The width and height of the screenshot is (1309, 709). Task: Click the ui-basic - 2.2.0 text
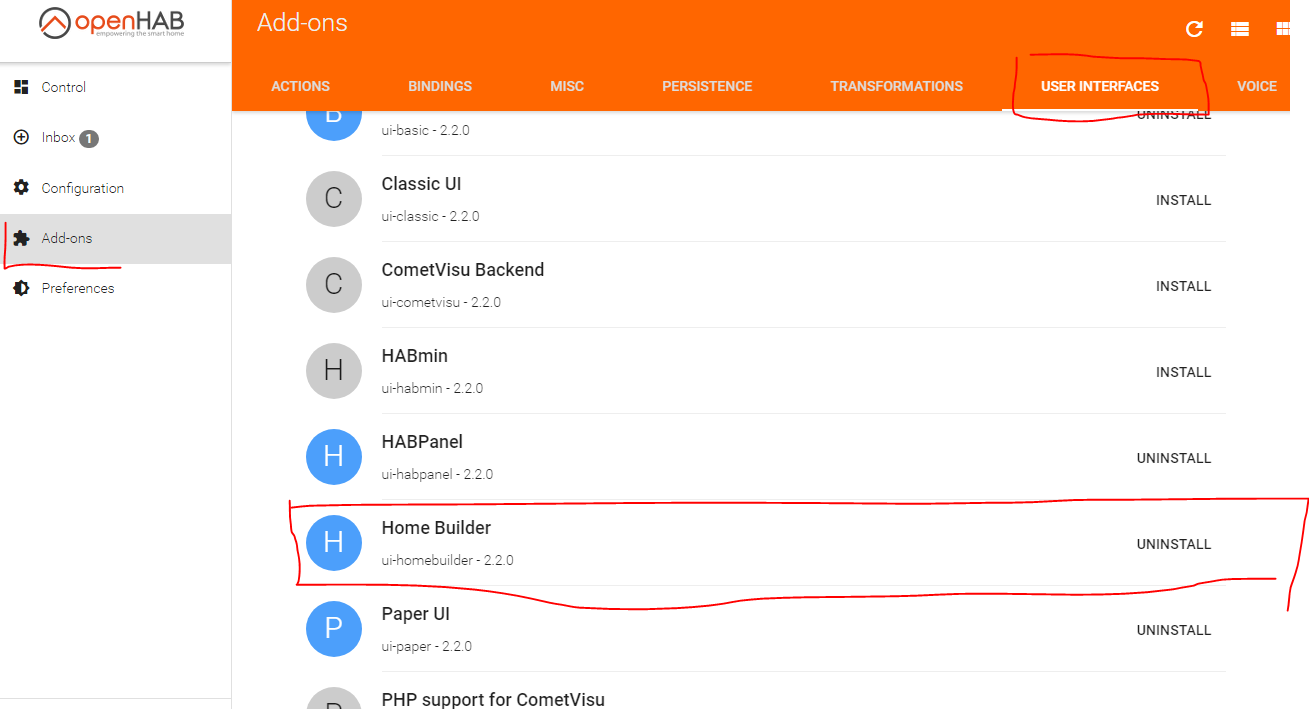pos(425,130)
